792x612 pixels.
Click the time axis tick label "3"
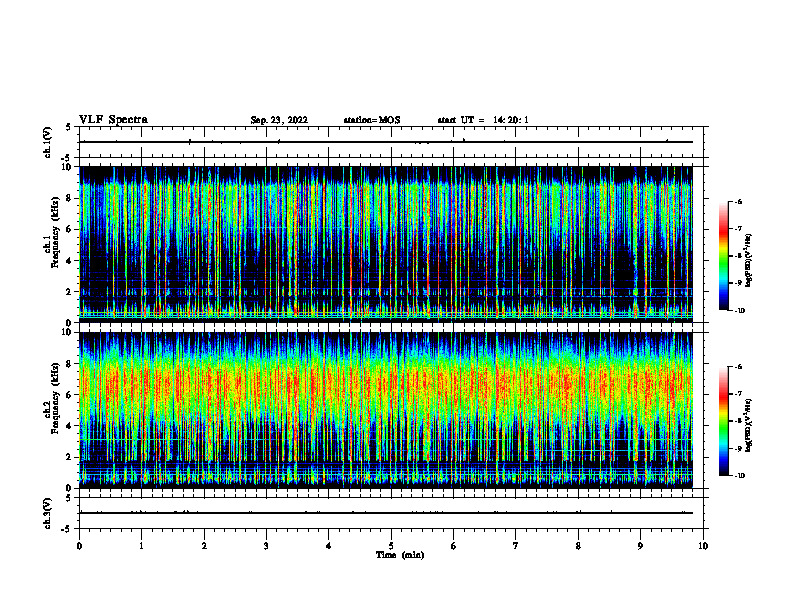click(266, 546)
